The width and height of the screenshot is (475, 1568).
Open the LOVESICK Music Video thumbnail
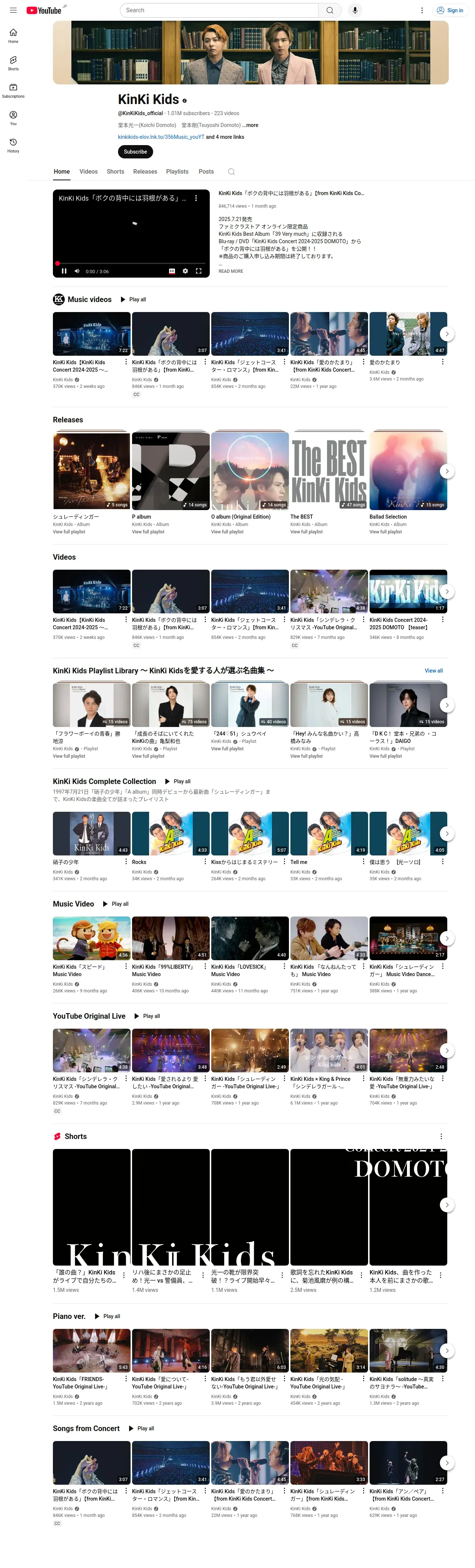[250, 938]
